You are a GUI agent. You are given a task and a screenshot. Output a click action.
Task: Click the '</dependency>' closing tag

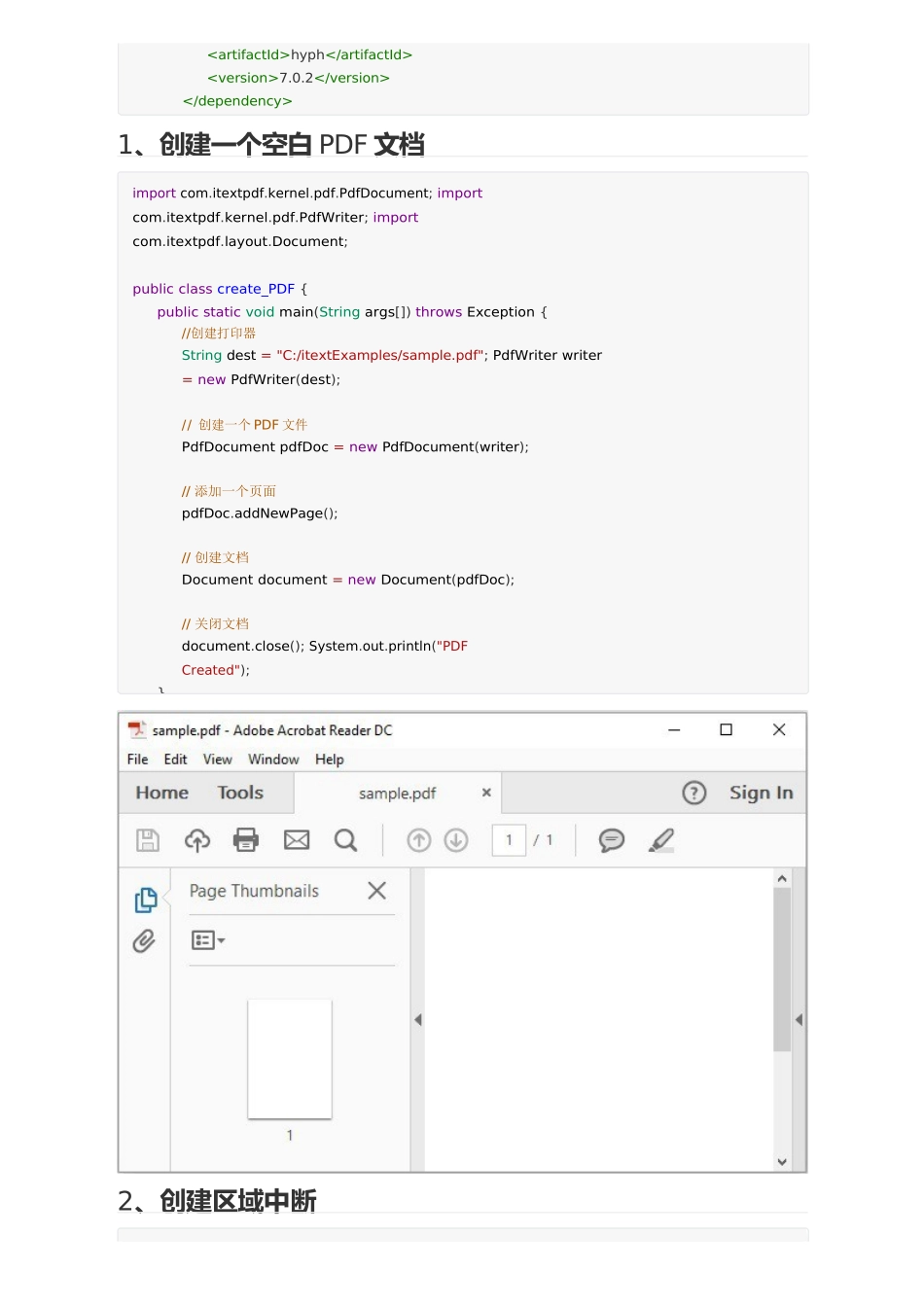point(237,101)
